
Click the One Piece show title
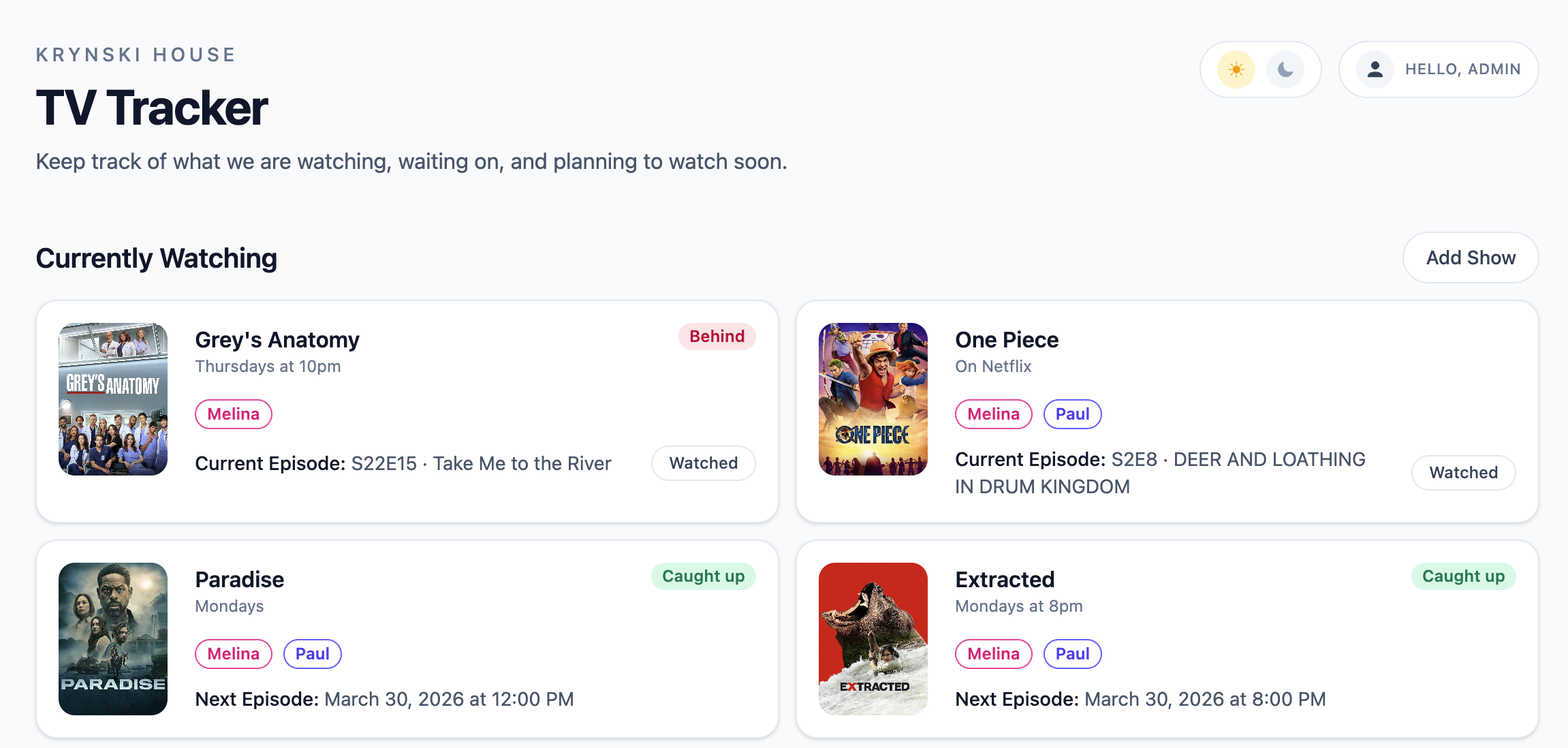pyautogui.click(x=1007, y=339)
